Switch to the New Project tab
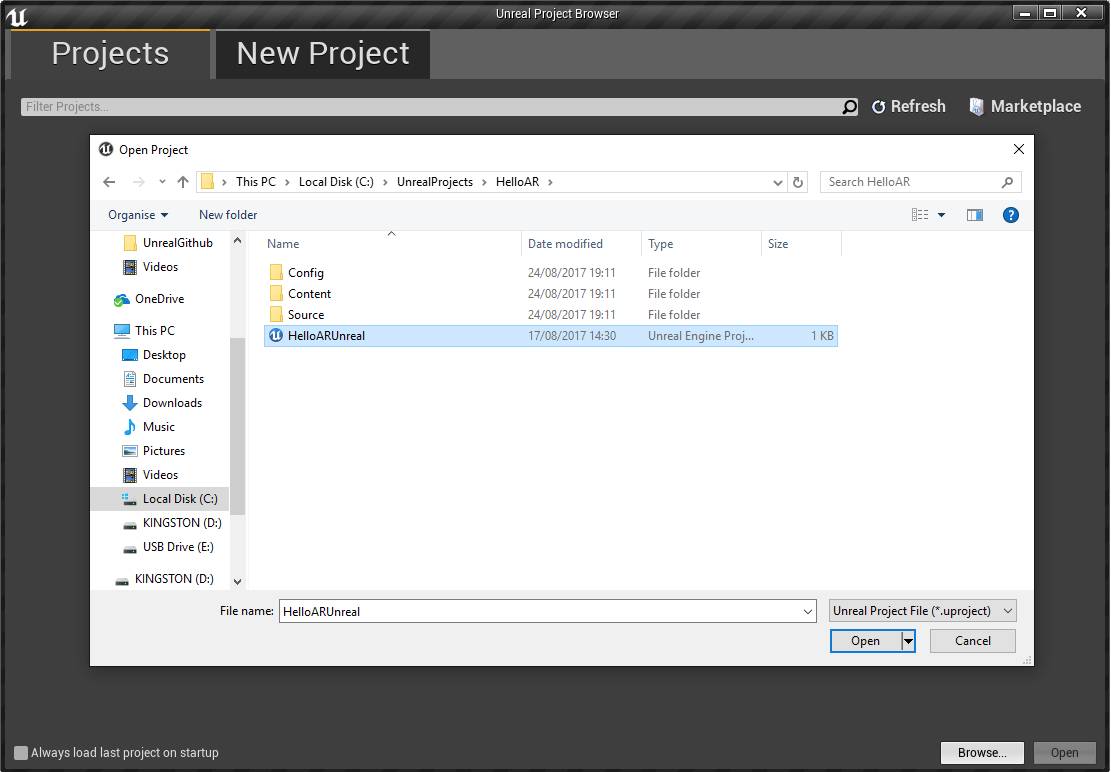The width and height of the screenshot is (1111, 772). [322, 54]
